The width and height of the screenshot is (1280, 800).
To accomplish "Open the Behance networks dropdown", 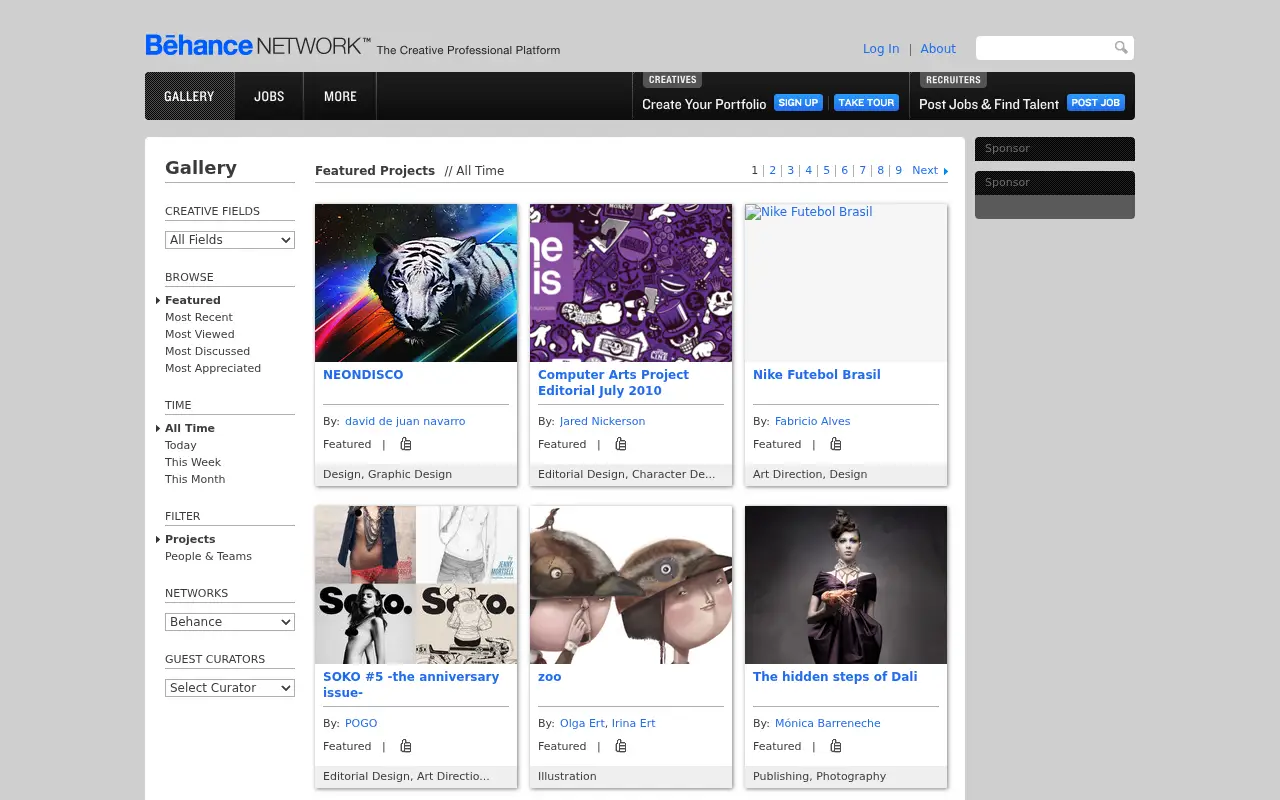I will coord(230,622).
